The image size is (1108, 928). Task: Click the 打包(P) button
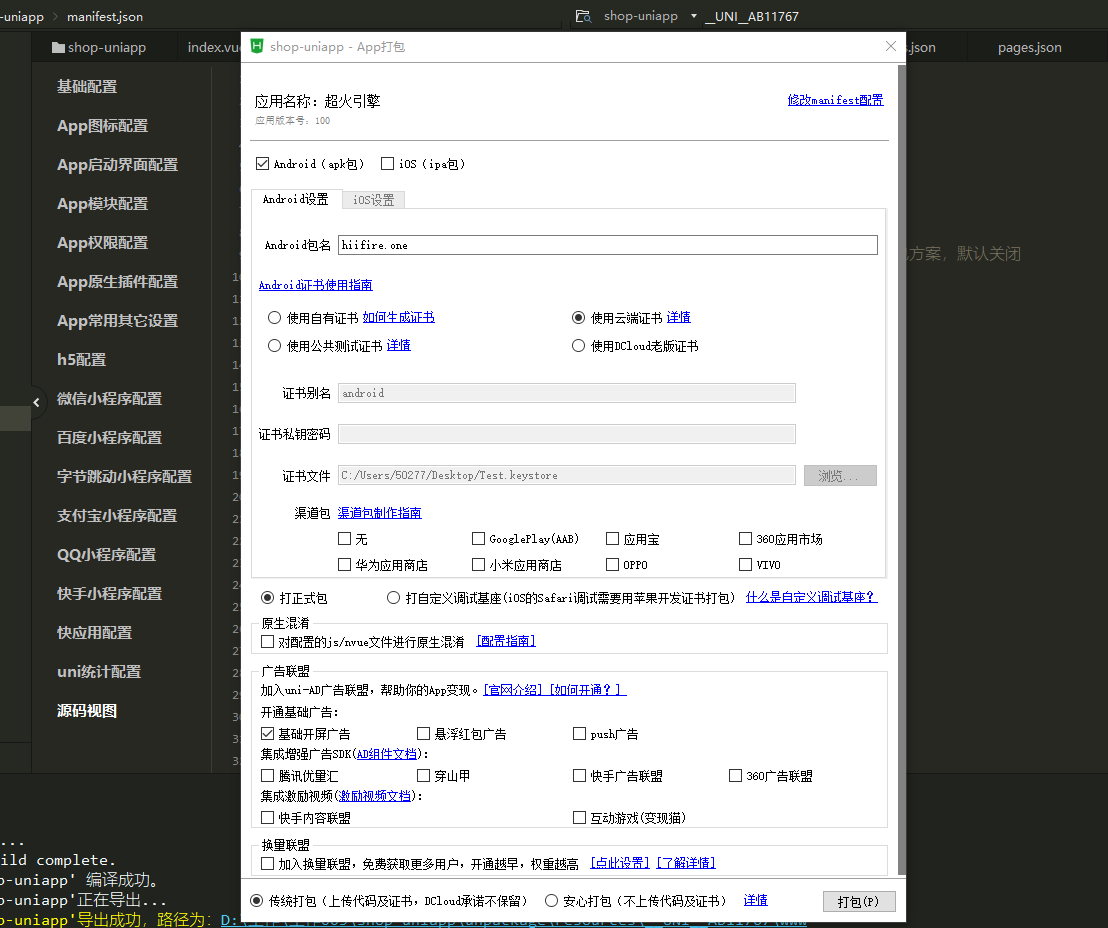point(859,902)
